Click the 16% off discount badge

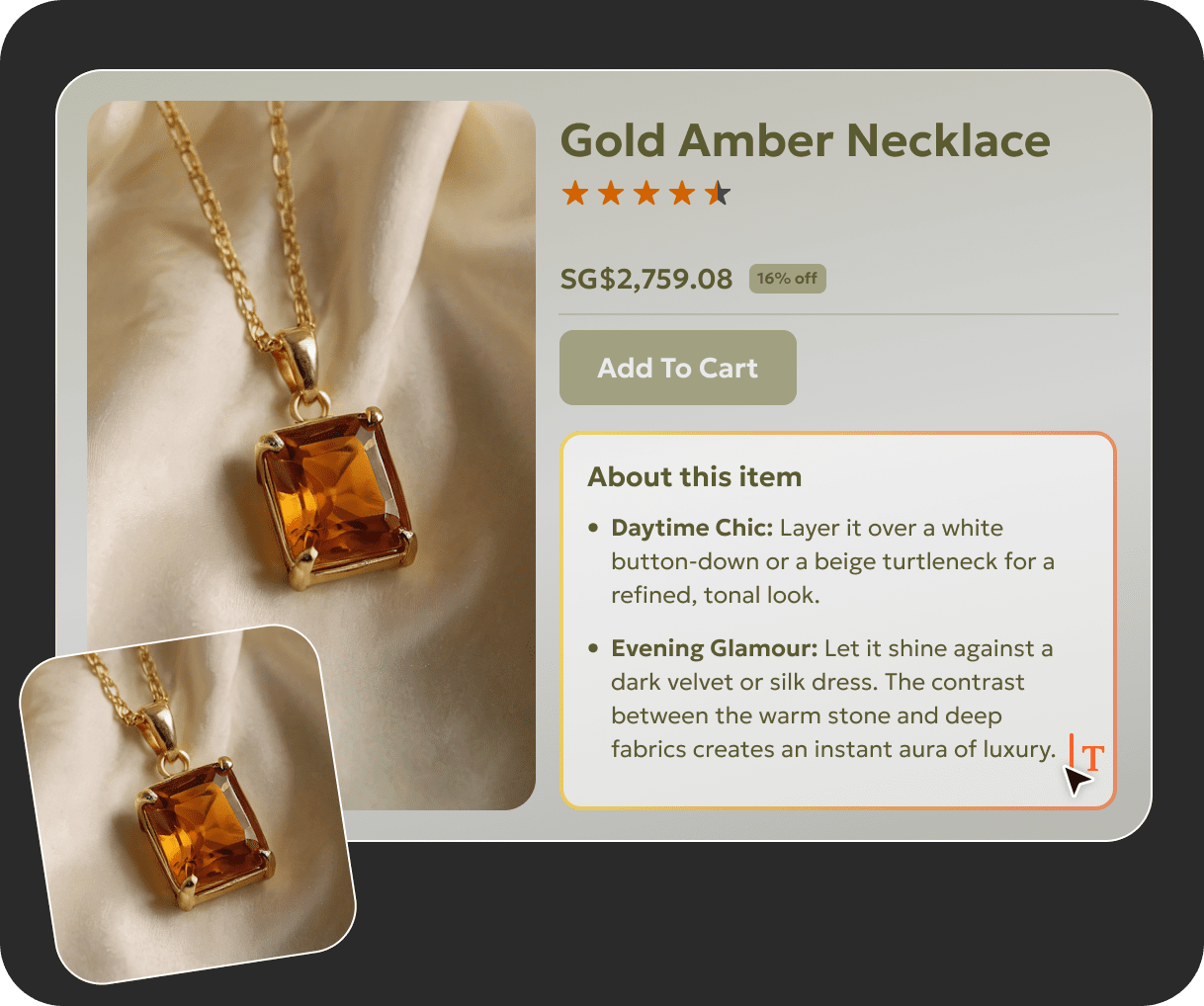pyautogui.click(x=788, y=279)
